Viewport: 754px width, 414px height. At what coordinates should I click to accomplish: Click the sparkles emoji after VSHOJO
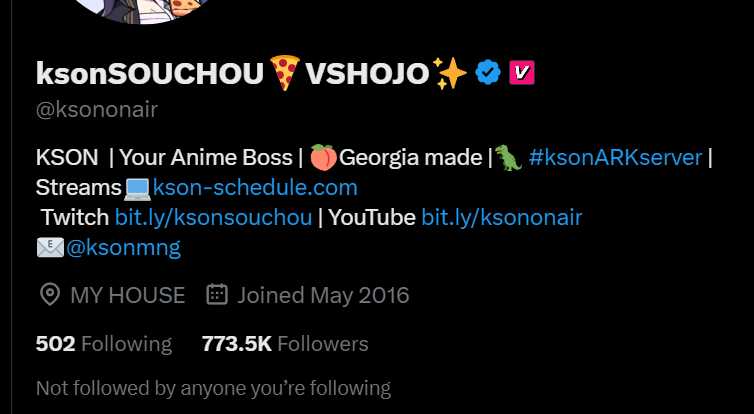click(x=450, y=73)
